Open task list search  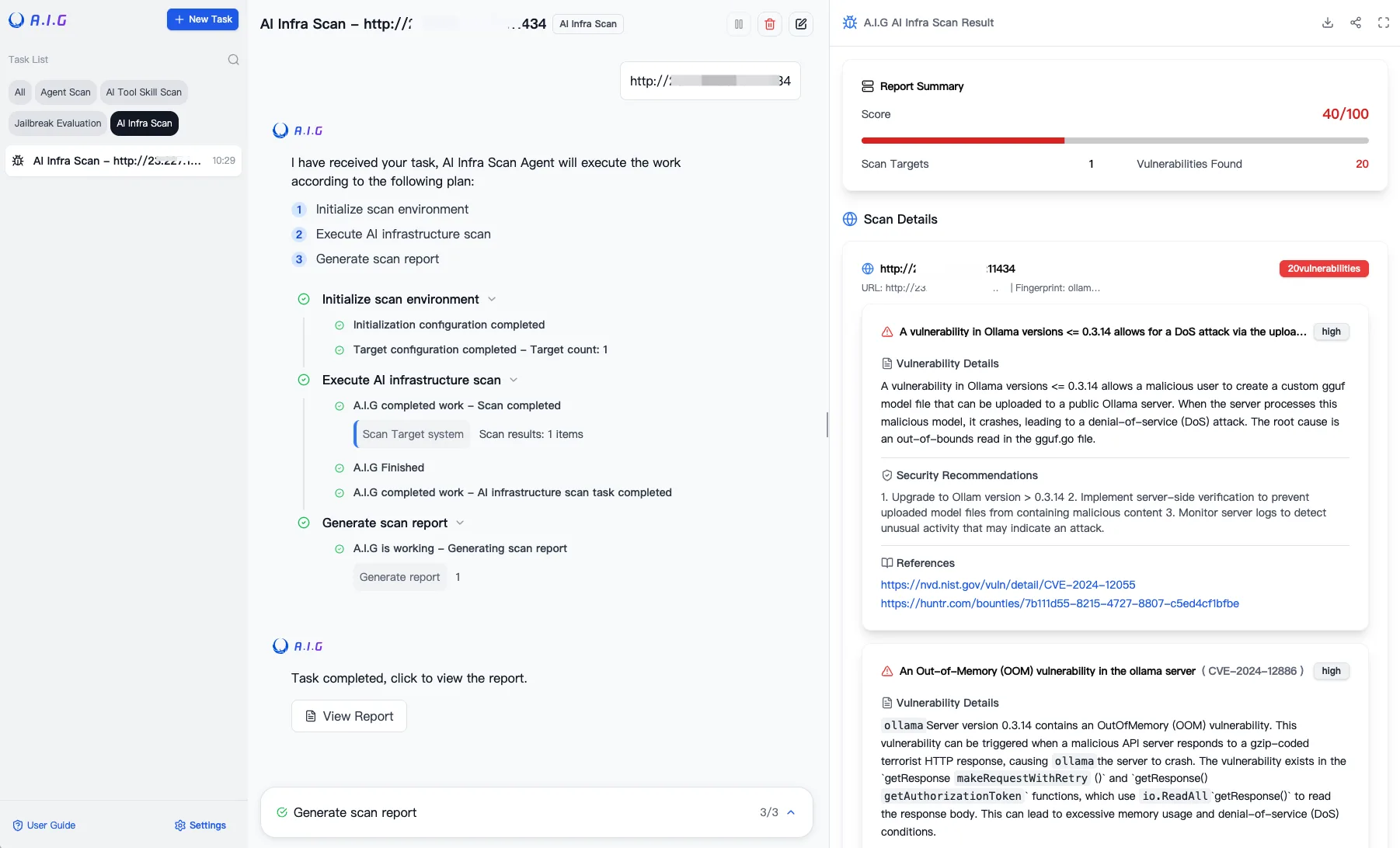tap(233, 60)
